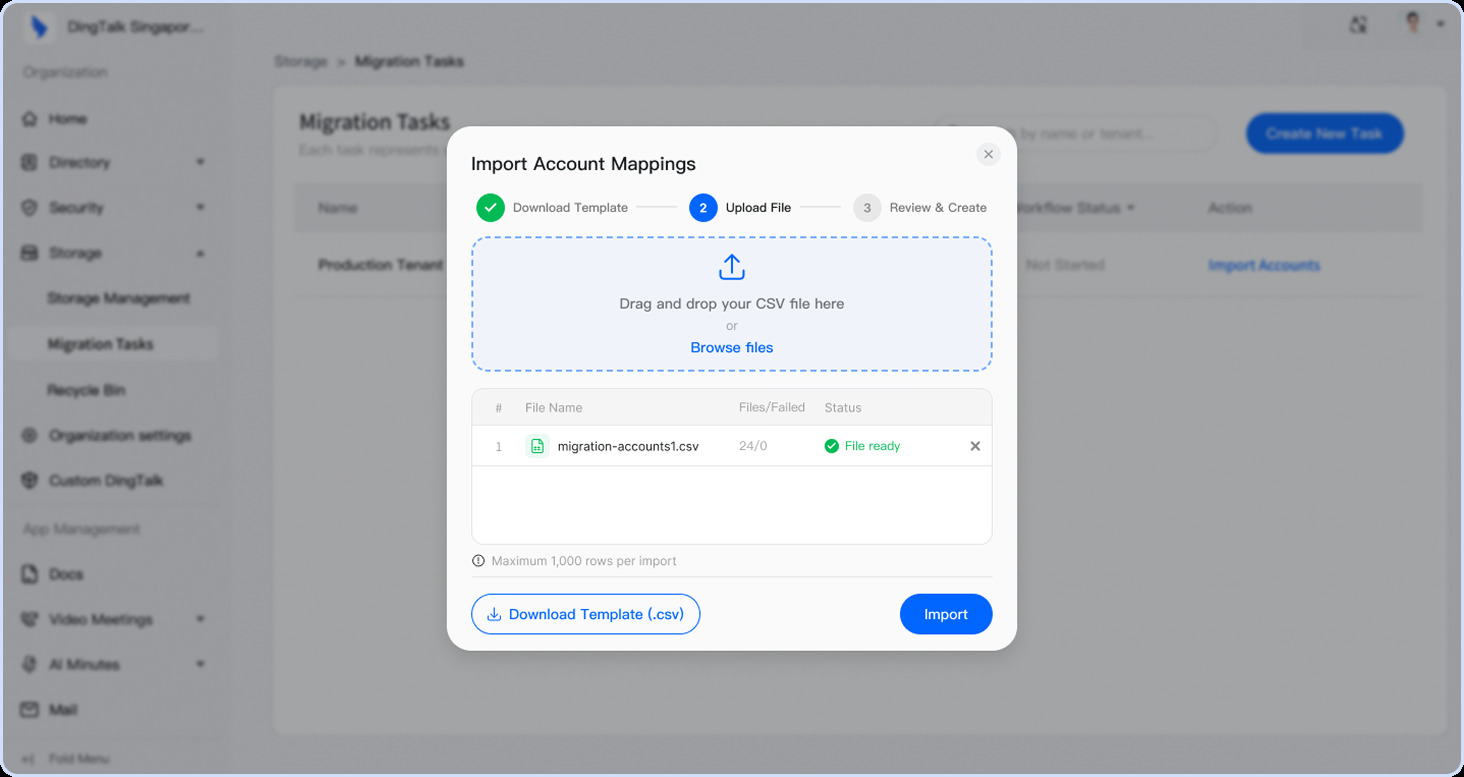Click the Storage icon in sidebar
The width and height of the screenshot is (1464, 777).
tap(30, 253)
